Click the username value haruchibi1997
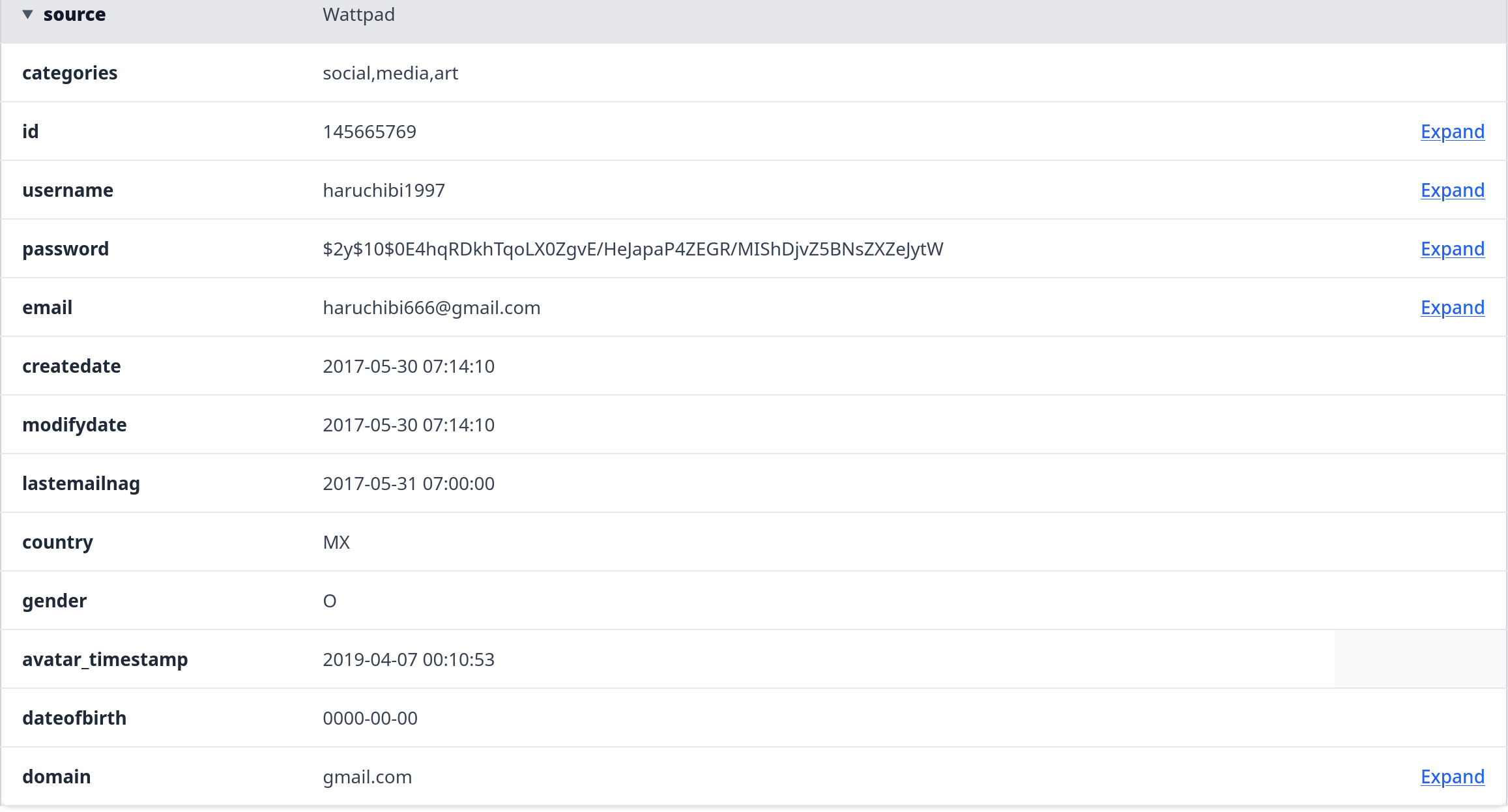This screenshot has width=1508, height=812. pos(383,190)
